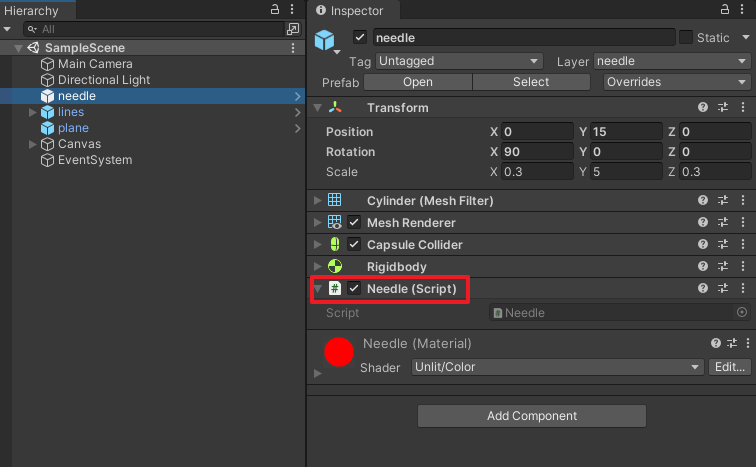Open Inspector panel options menu
The width and height of the screenshot is (756, 467).
742,9
